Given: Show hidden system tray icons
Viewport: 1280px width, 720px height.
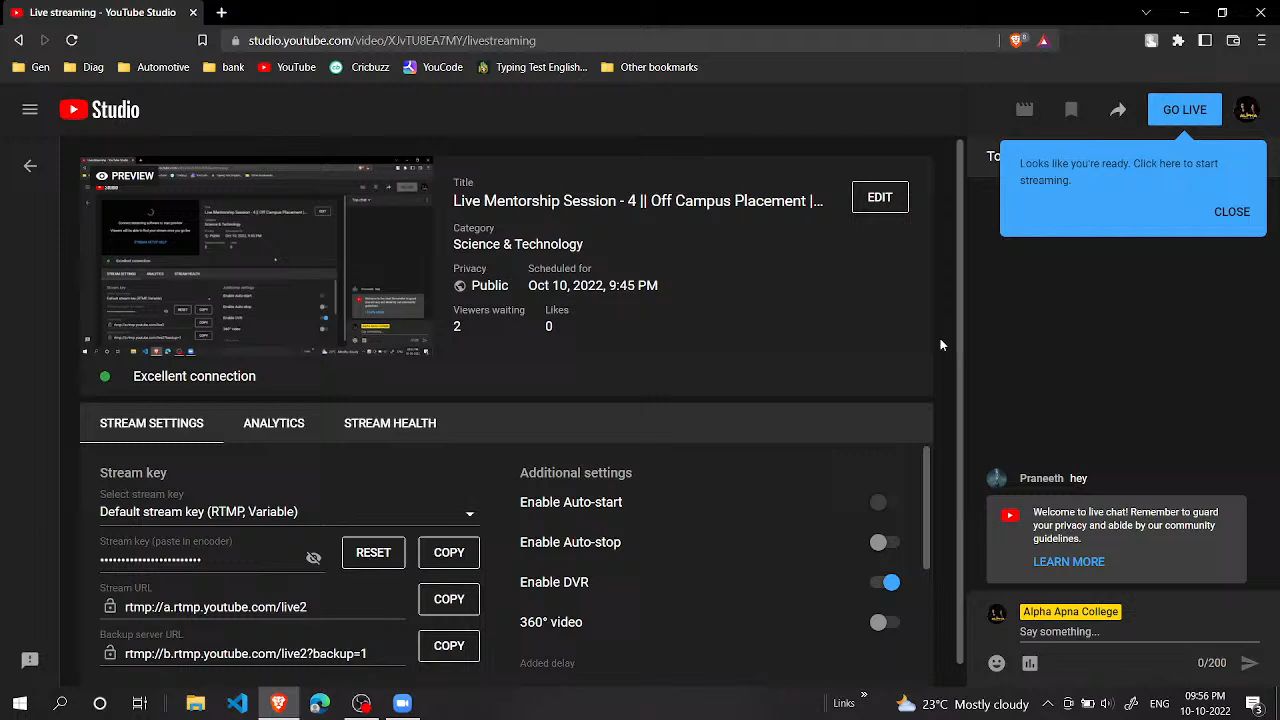Looking at the screenshot, I should tap(1047, 704).
